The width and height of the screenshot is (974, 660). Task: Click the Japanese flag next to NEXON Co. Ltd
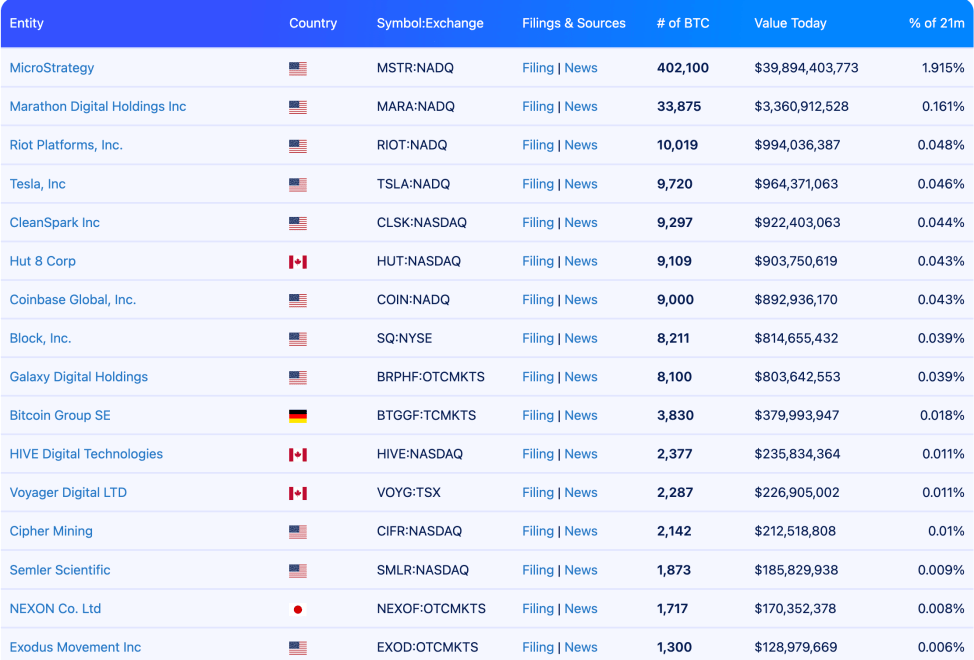coord(296,608)
